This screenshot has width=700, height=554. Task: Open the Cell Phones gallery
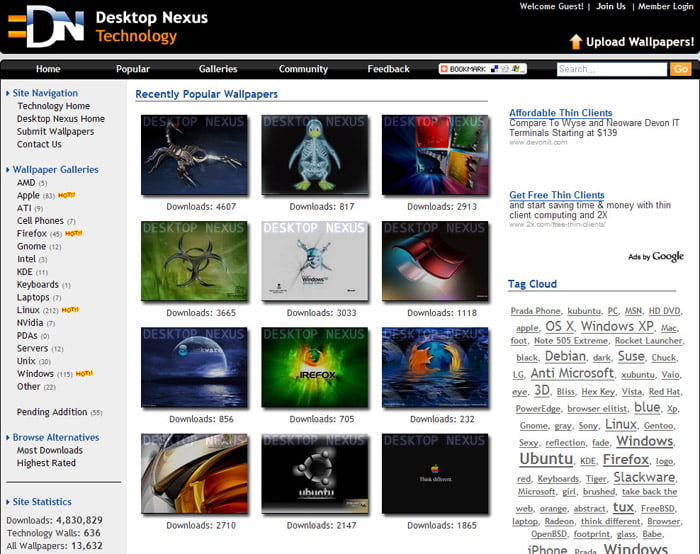[40, 221]
